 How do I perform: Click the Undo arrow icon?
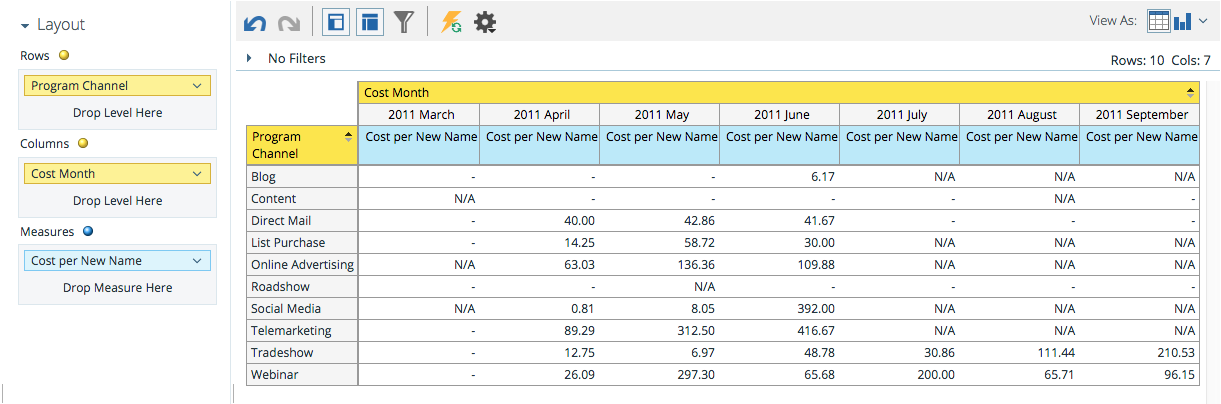coord(255,22)
